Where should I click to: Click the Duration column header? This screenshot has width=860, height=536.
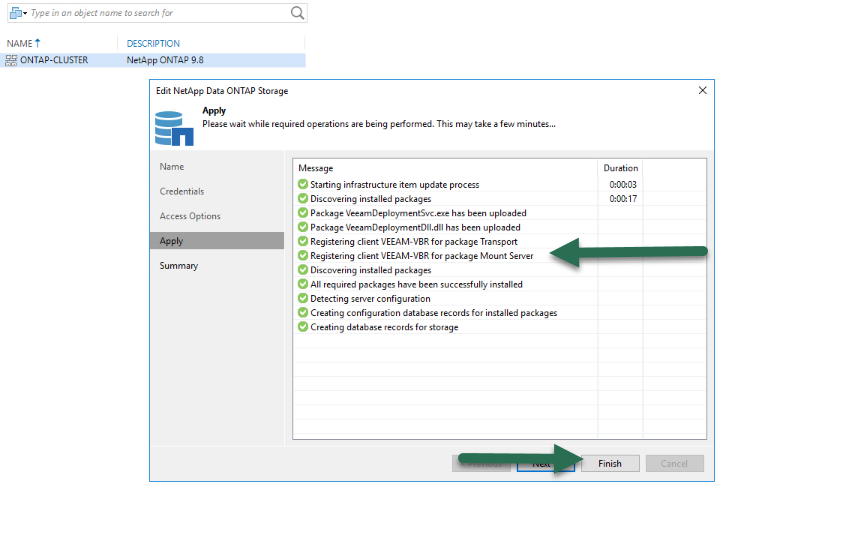click(x=620, y=168)
